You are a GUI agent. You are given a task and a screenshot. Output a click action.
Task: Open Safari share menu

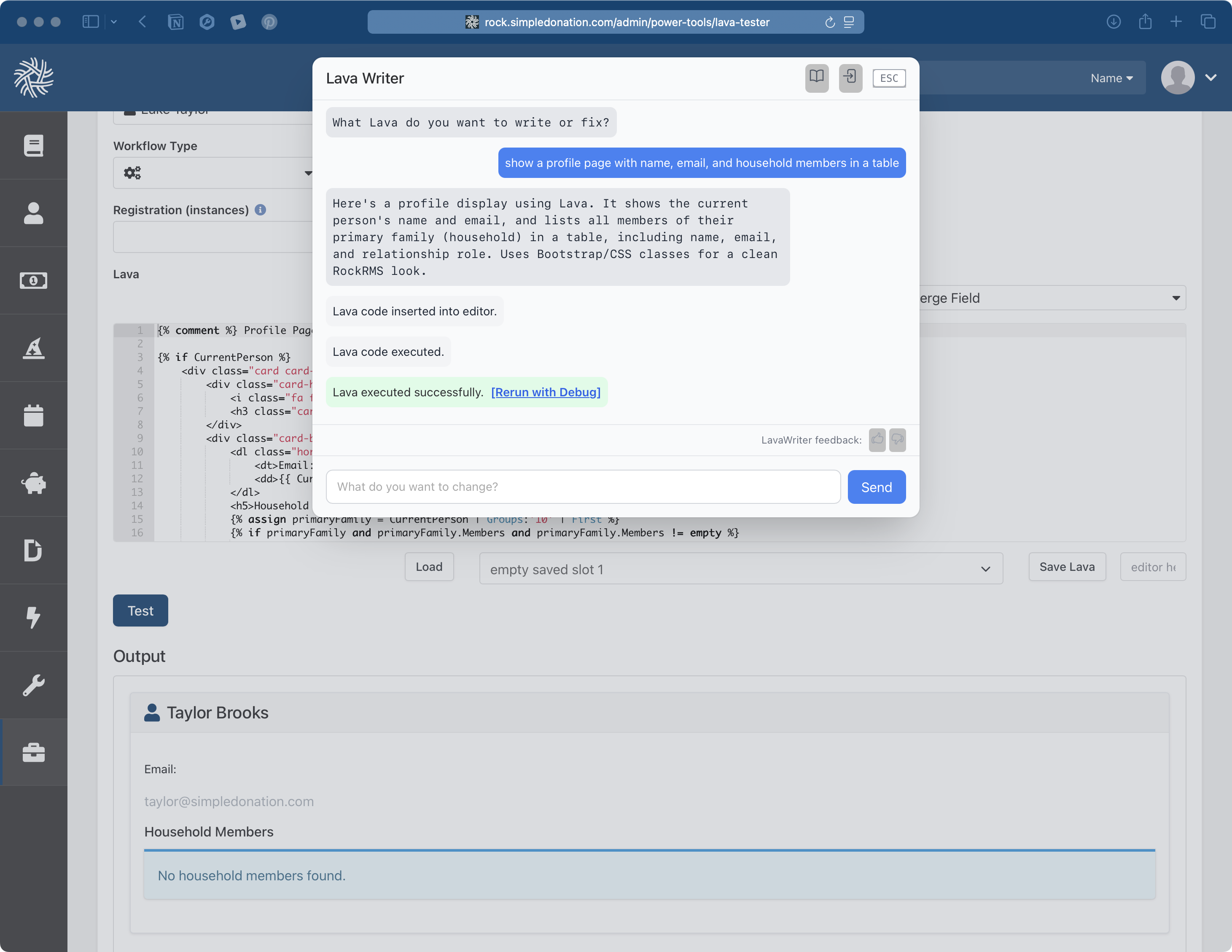coord(1145,22)
